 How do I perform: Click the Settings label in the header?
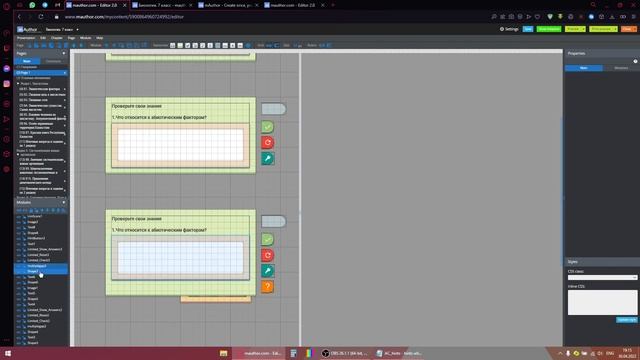(x=511, y=29)
